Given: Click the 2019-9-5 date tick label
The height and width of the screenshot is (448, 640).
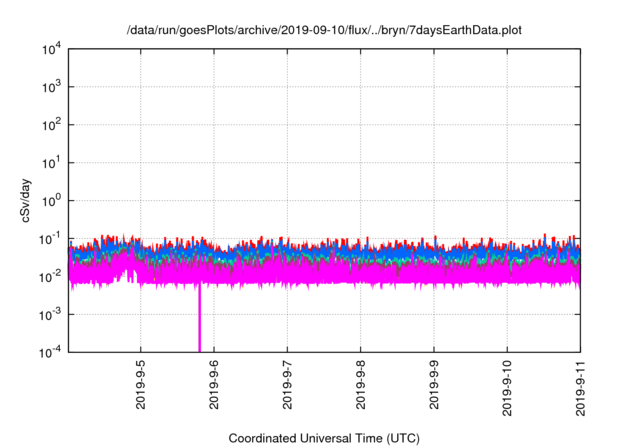Looking at the screenshot, I should click(x=140, y=384).
